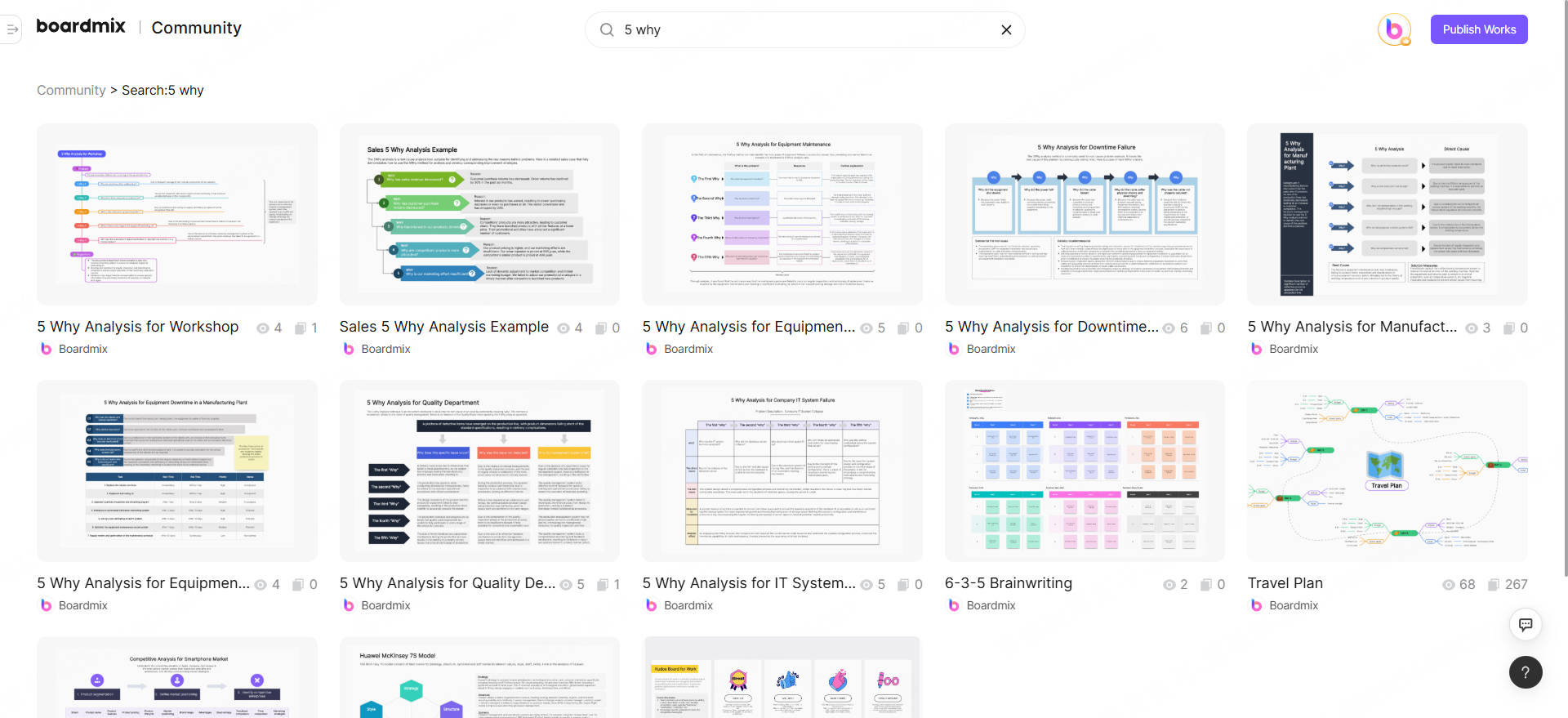The width and height of the screenshot is (1568, 718).
Task: Open the user profile avatar
Action: tap(1393, 29)
